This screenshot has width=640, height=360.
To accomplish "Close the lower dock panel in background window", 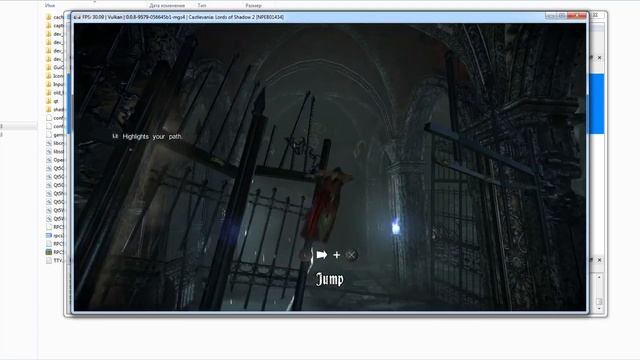I will pyautogui.click(x=599, y=260).
